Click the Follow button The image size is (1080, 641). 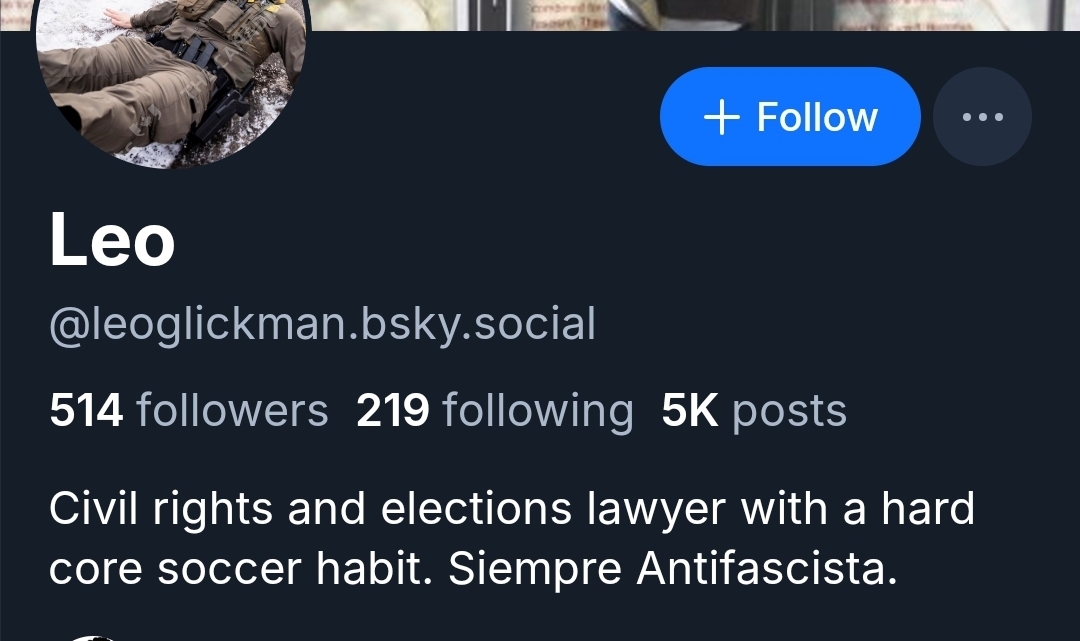tap(789, 117)
